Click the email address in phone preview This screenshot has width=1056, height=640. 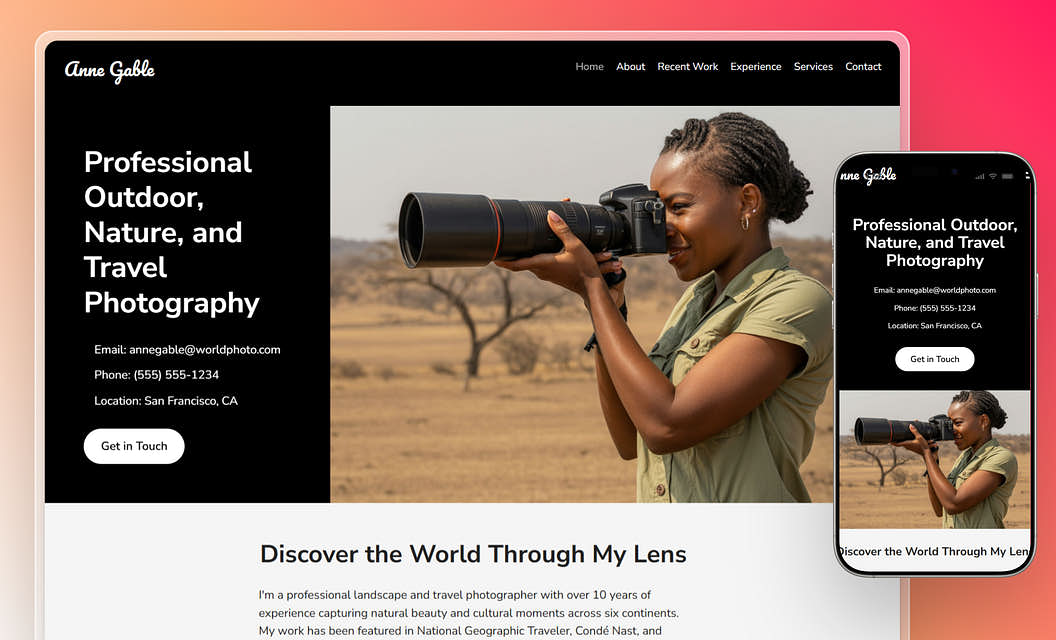pyautogui.click(x=934, y=290)
